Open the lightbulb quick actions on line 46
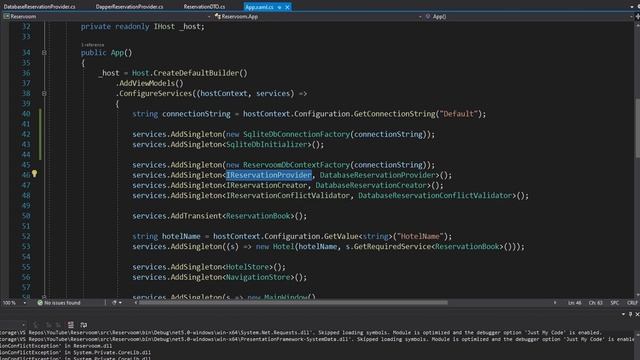This screenshot has height=360, width=640. pos(34,174)
